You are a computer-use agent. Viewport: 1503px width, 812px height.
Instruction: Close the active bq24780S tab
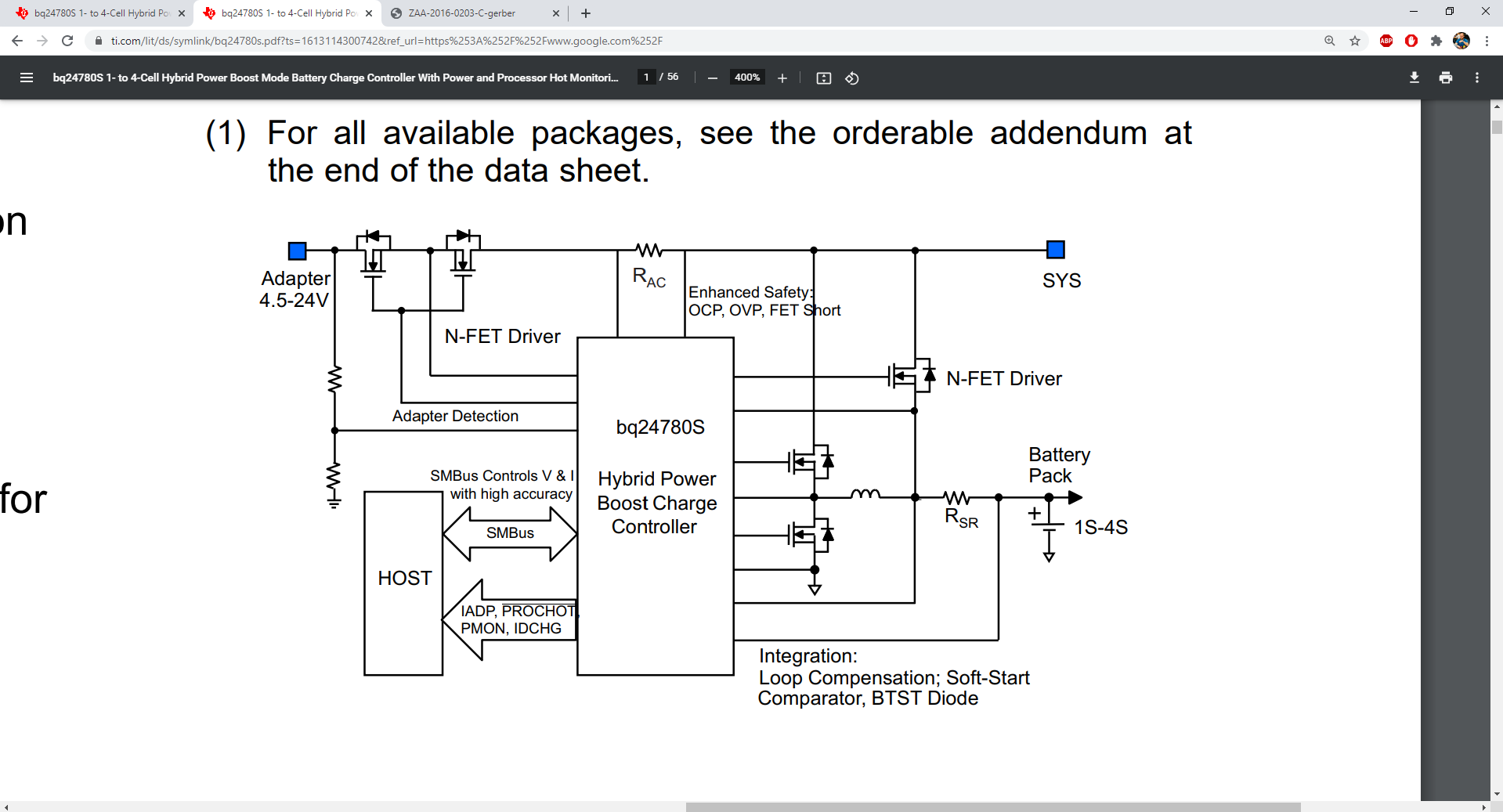(x=369, y=13)
